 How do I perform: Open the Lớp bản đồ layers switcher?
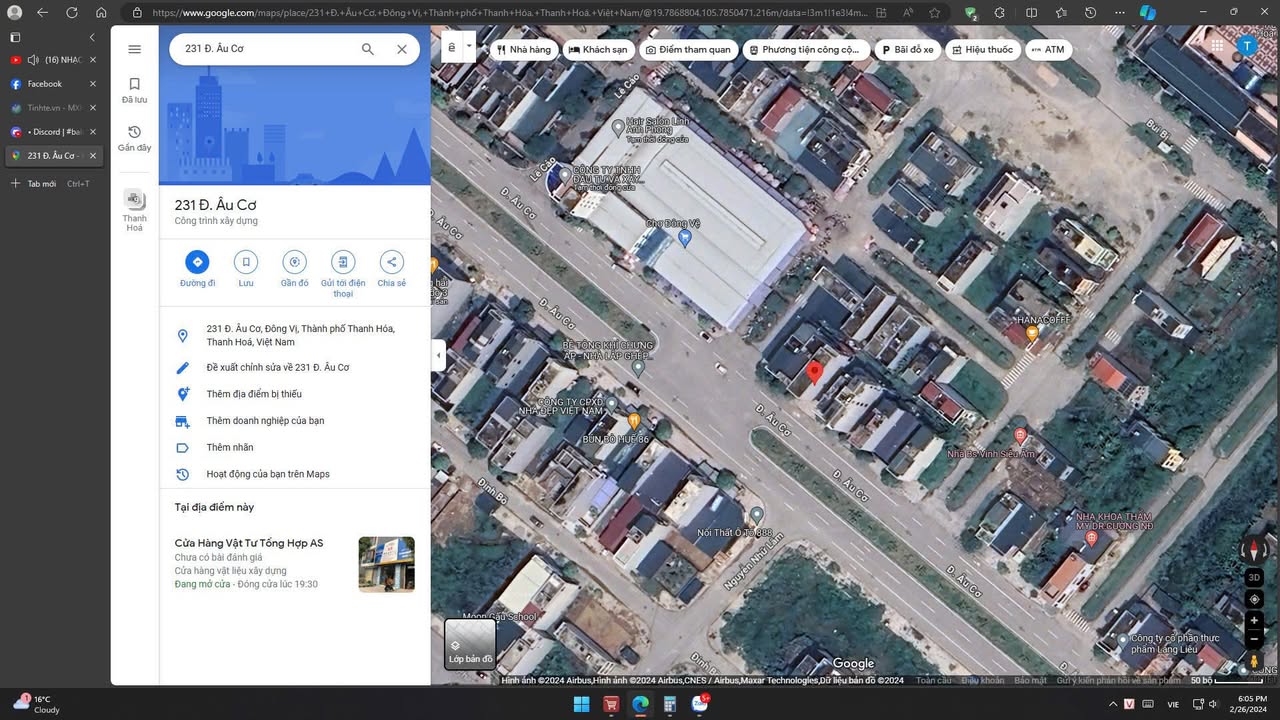468,644
